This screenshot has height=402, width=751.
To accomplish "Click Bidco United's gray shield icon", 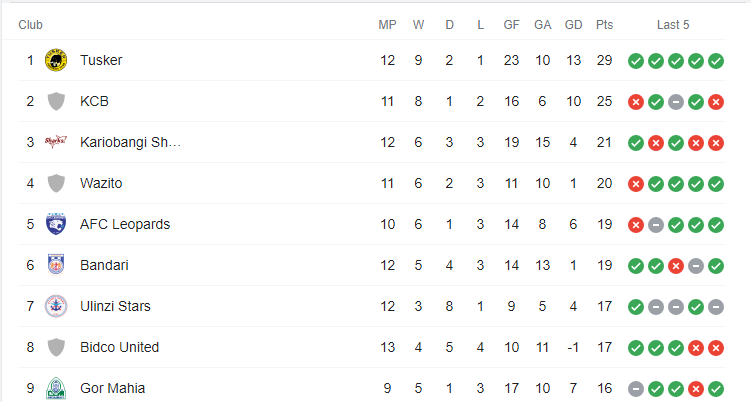I will coord(56,347).
